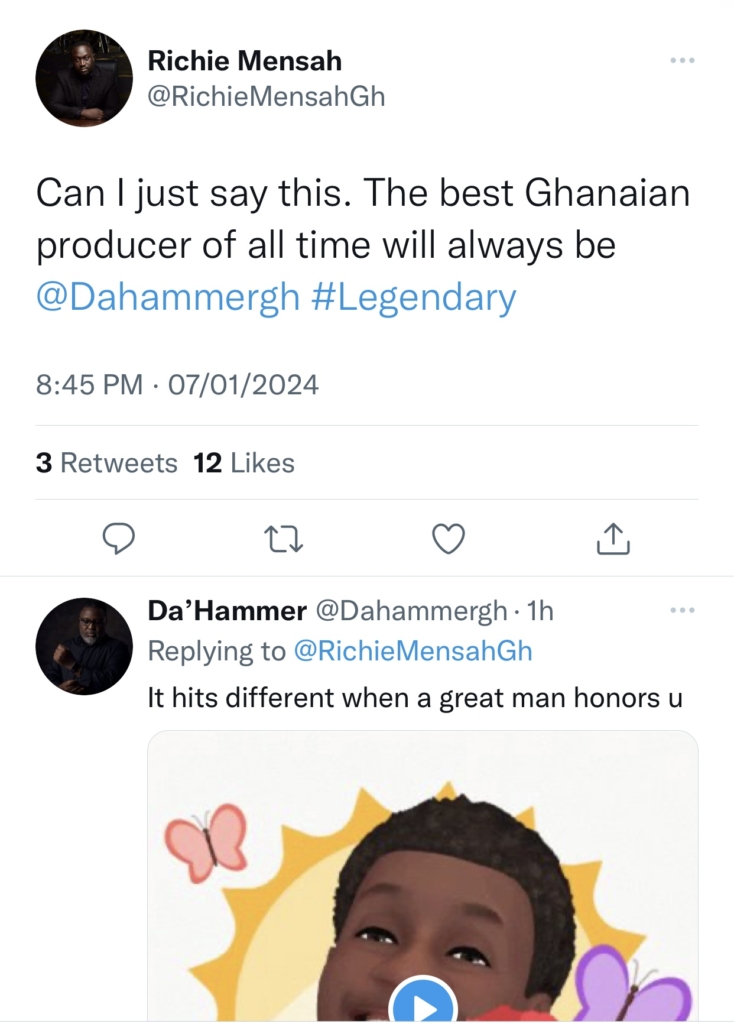The height and width of the screenshot is (1024, 734).
Task: Click the reply speech bubble icon
Action: (119, 539)
